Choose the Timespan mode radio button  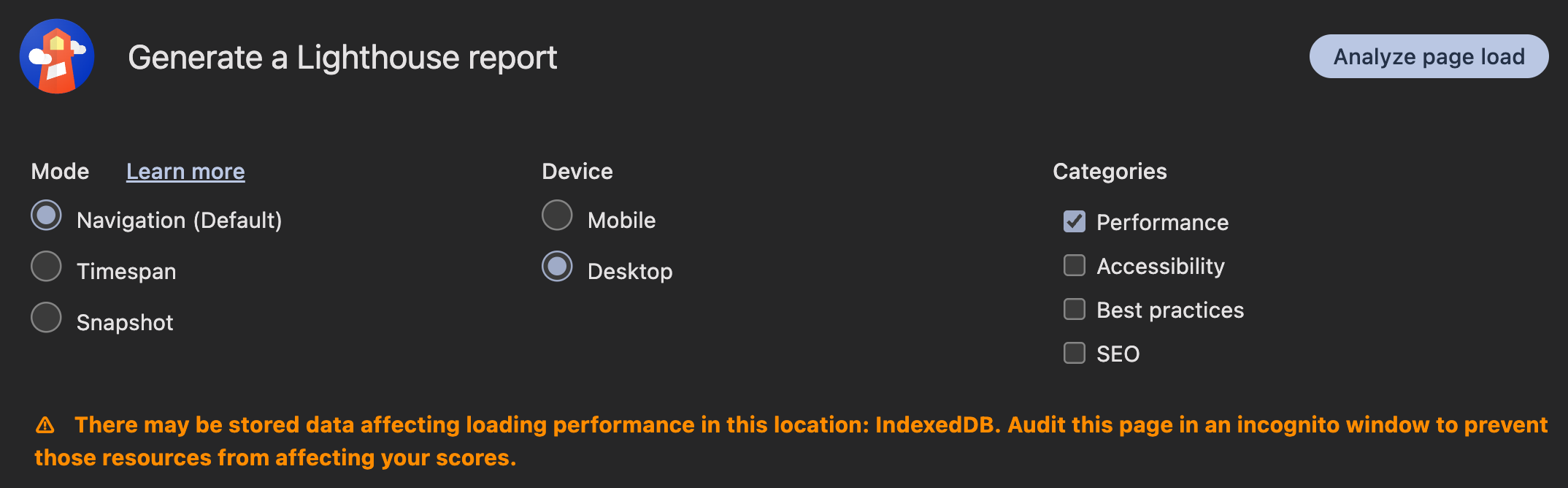47,267
